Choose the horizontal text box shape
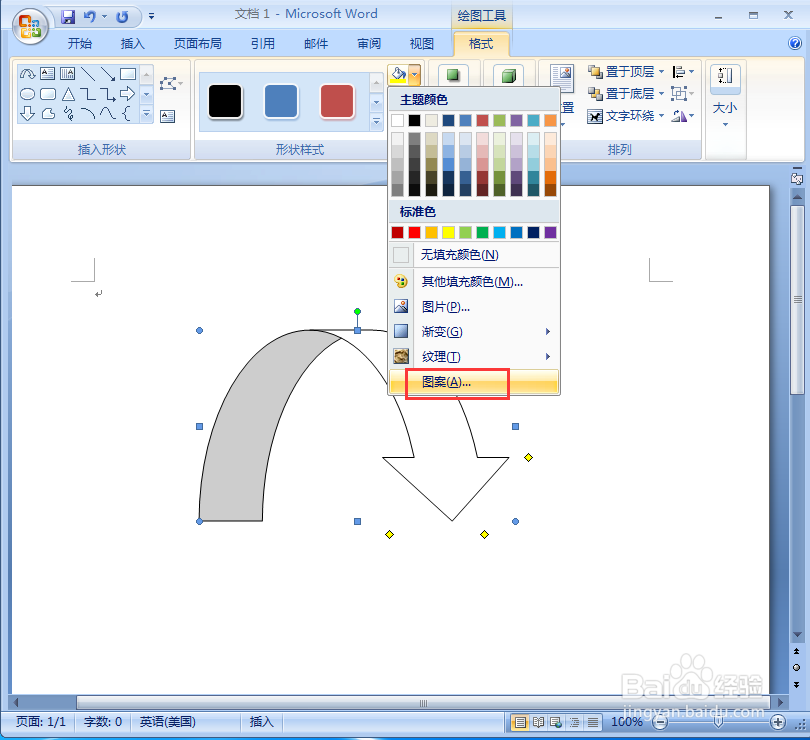Screen dimensions: 810x740 [x=48, y=74]
